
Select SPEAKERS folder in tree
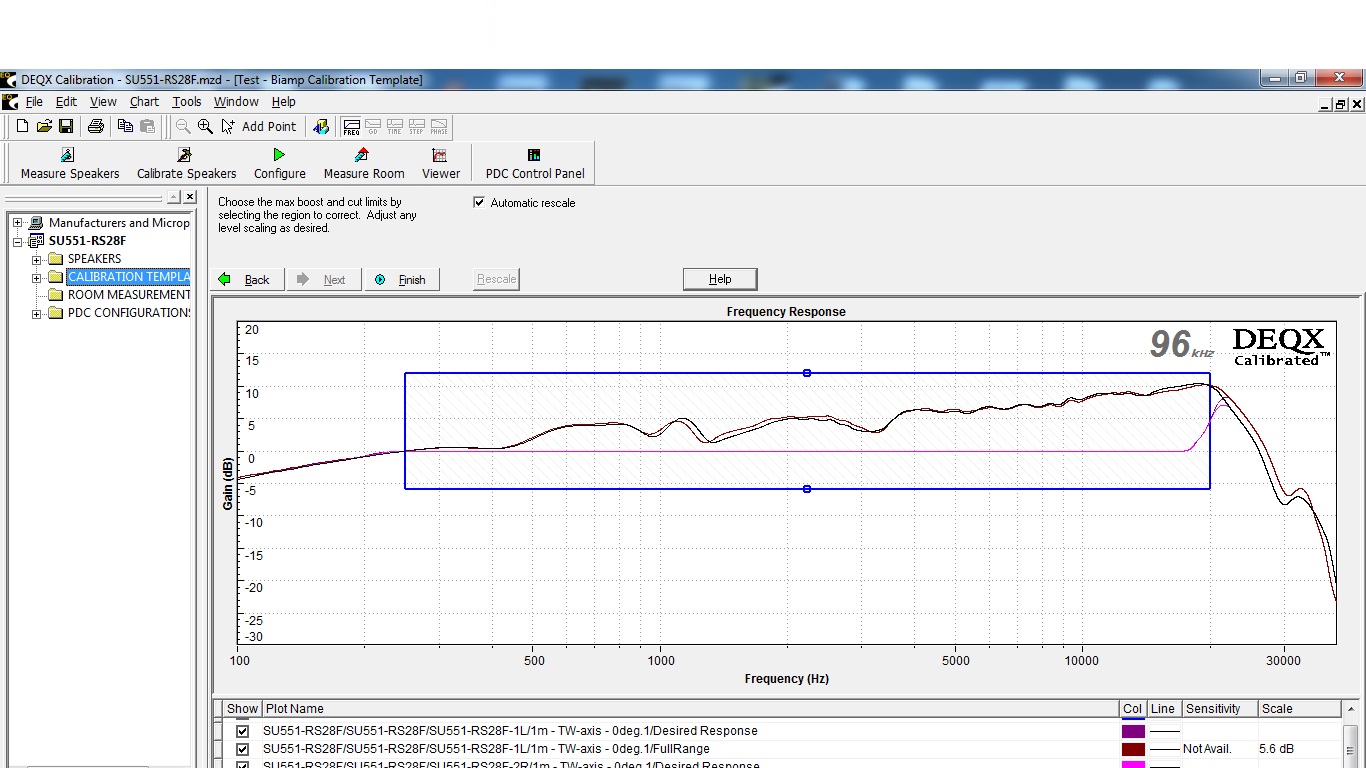click(x=84, y=259)
